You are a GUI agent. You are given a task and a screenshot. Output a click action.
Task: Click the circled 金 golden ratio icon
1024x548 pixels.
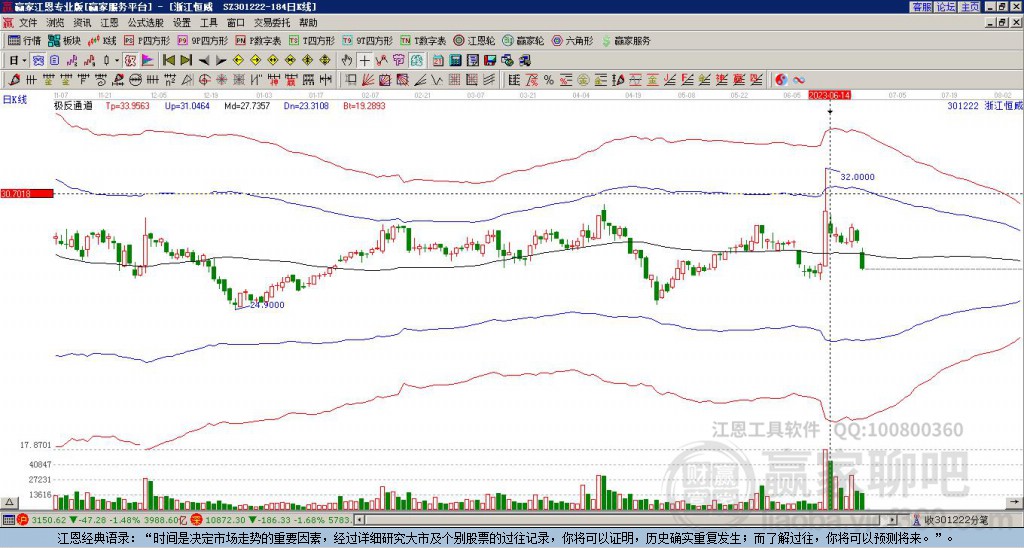(x=583, y=80)
